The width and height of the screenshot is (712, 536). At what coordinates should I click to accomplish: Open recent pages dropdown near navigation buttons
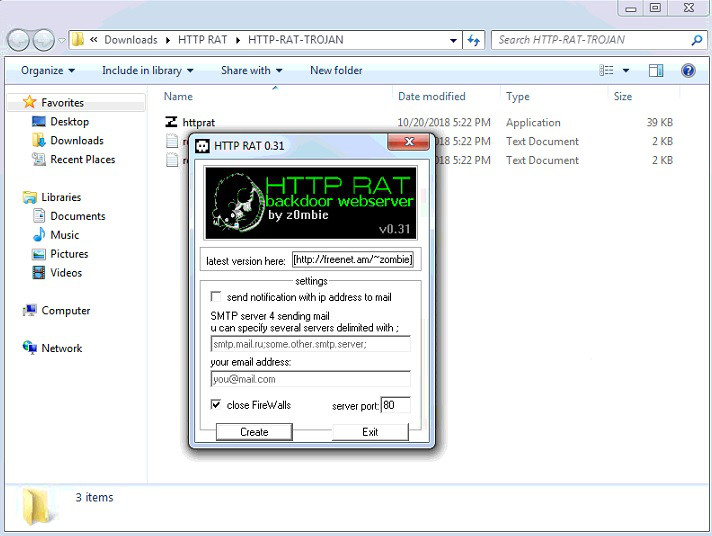point(62,40)
